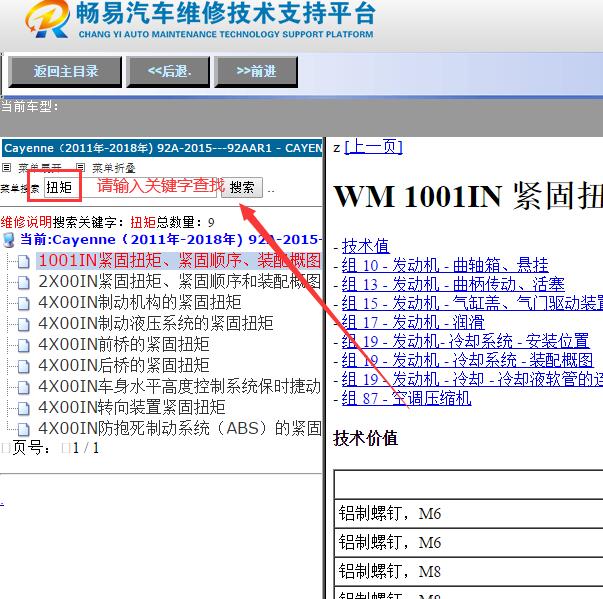This screenshot has height=599, width=603.
Task: Go forward with the >>前进 button
Action: [256, 72]
